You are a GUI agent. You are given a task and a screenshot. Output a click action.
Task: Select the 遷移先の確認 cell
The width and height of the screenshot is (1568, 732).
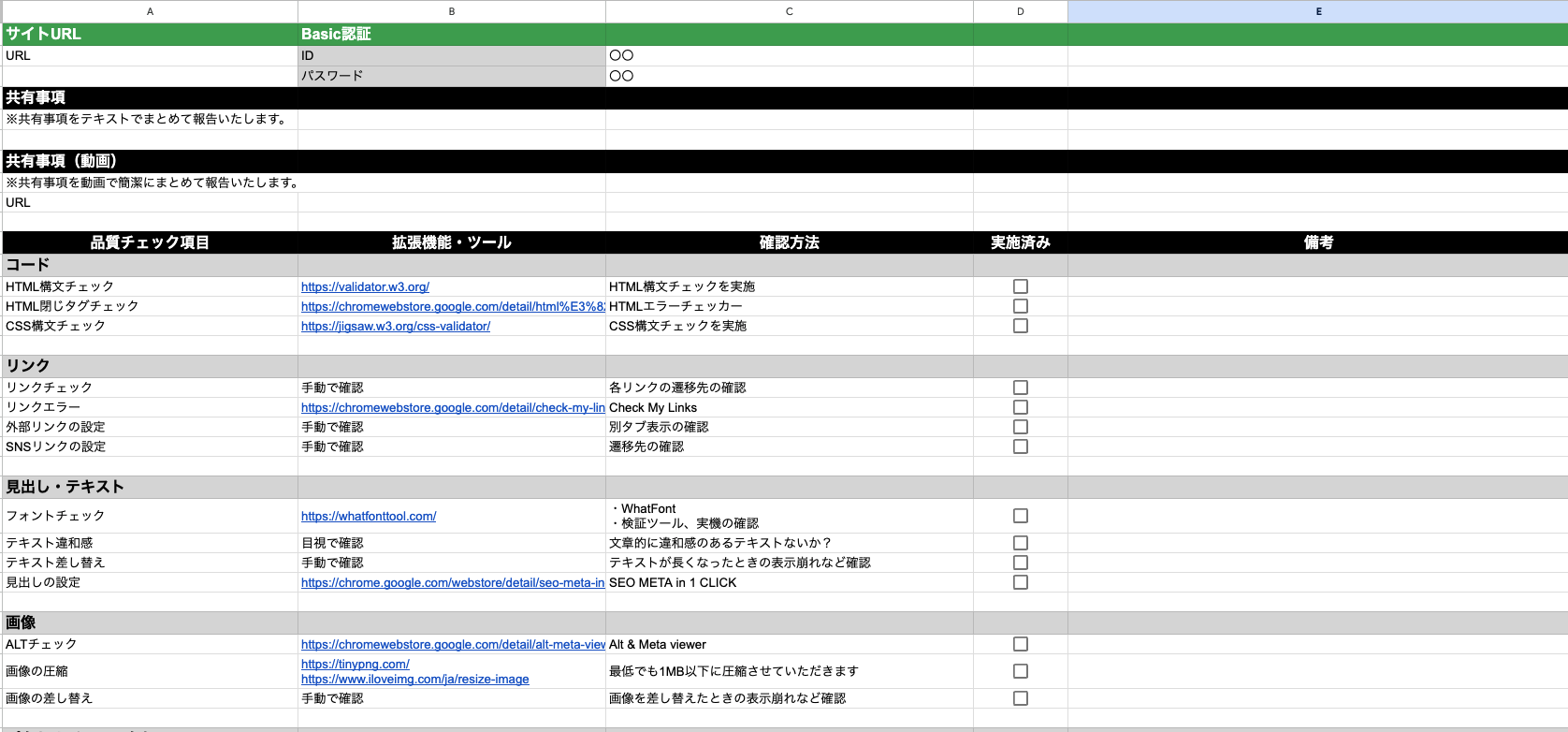pyautogui.click(x=790, y=447)
